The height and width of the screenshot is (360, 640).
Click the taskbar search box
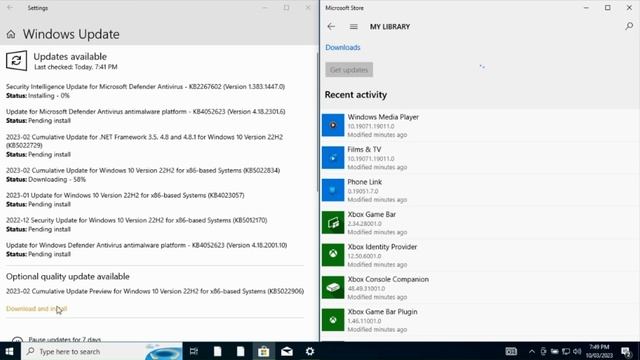102,351
